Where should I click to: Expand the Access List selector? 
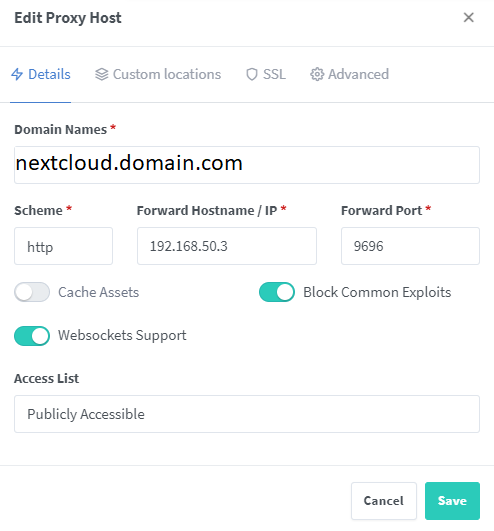[247, 414]
